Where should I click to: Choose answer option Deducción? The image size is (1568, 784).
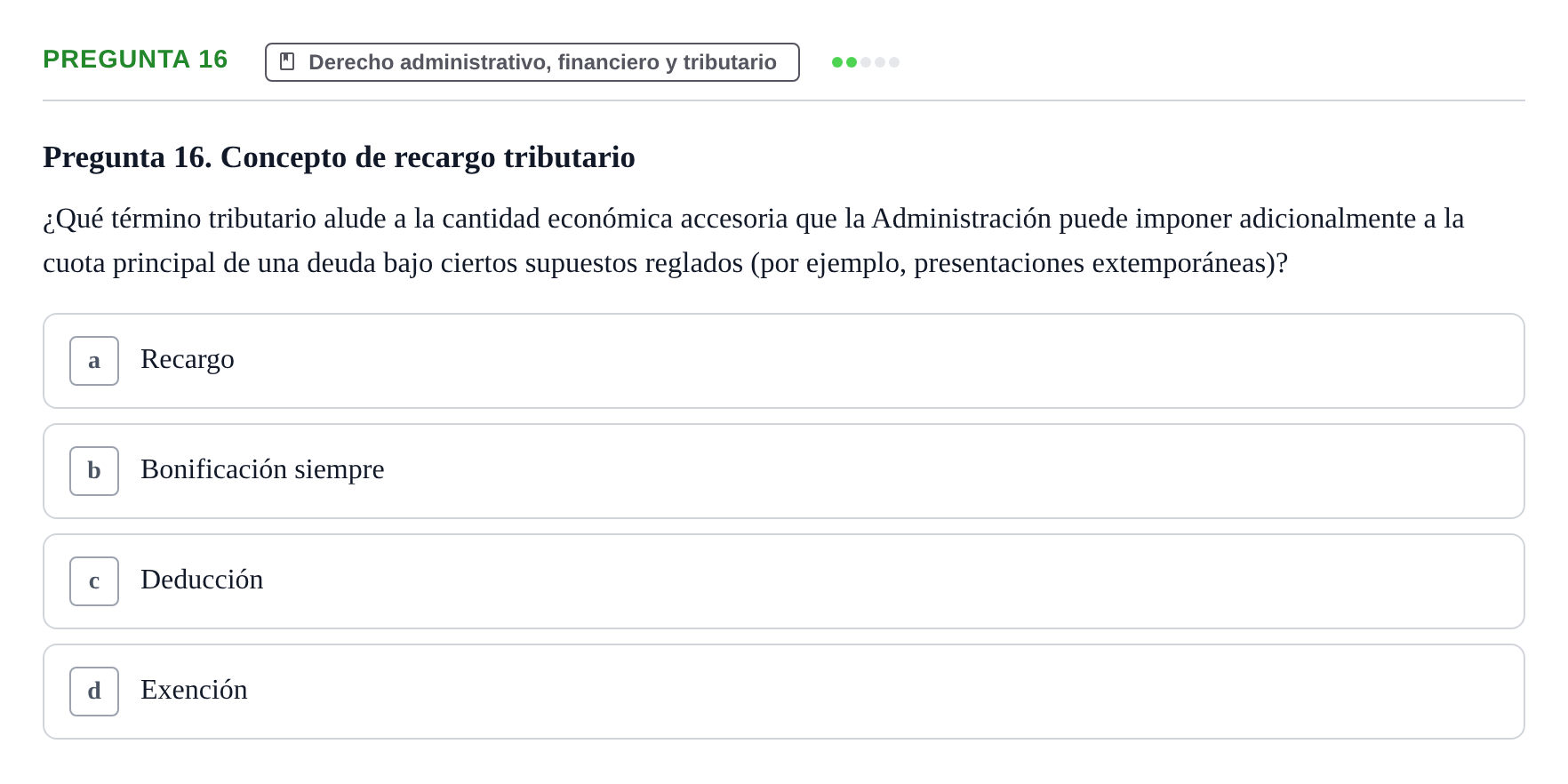pos(784,581)
